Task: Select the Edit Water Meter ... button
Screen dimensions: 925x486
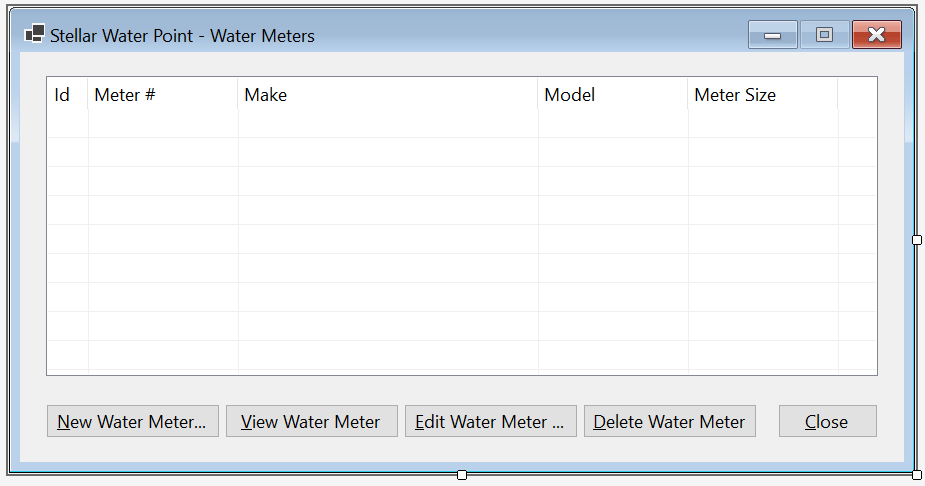Action: coord(490,421)
